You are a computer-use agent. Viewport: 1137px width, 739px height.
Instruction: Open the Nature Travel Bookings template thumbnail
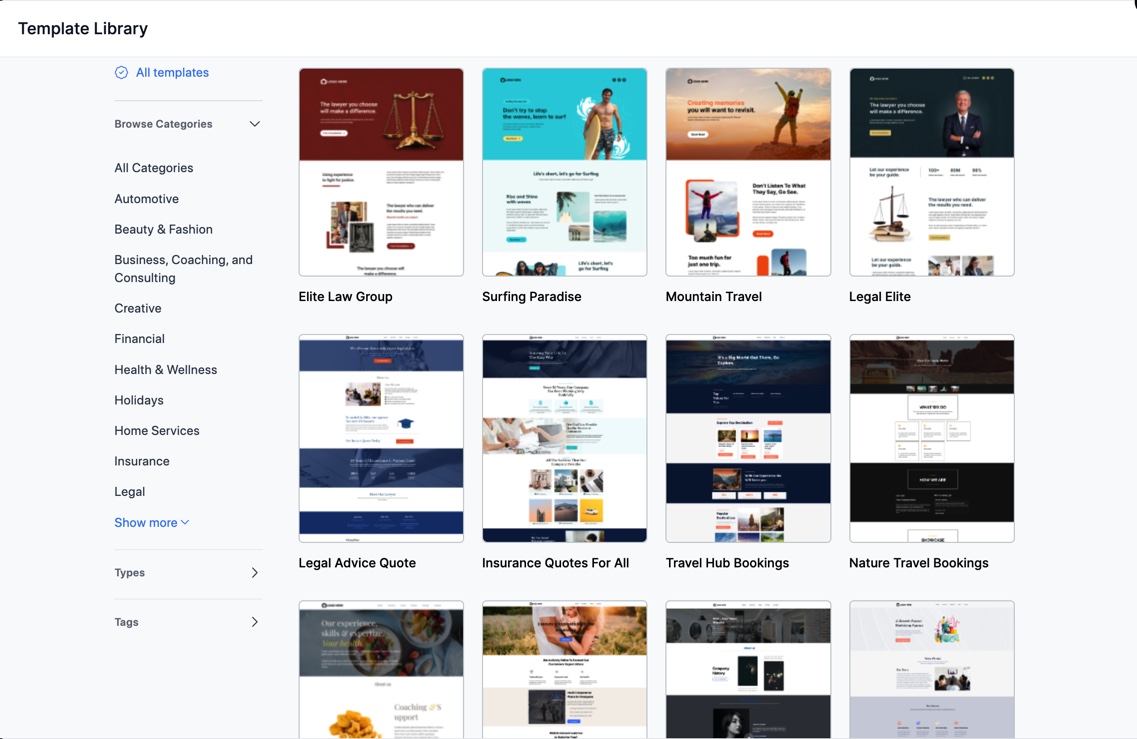[x=931, y=438]
